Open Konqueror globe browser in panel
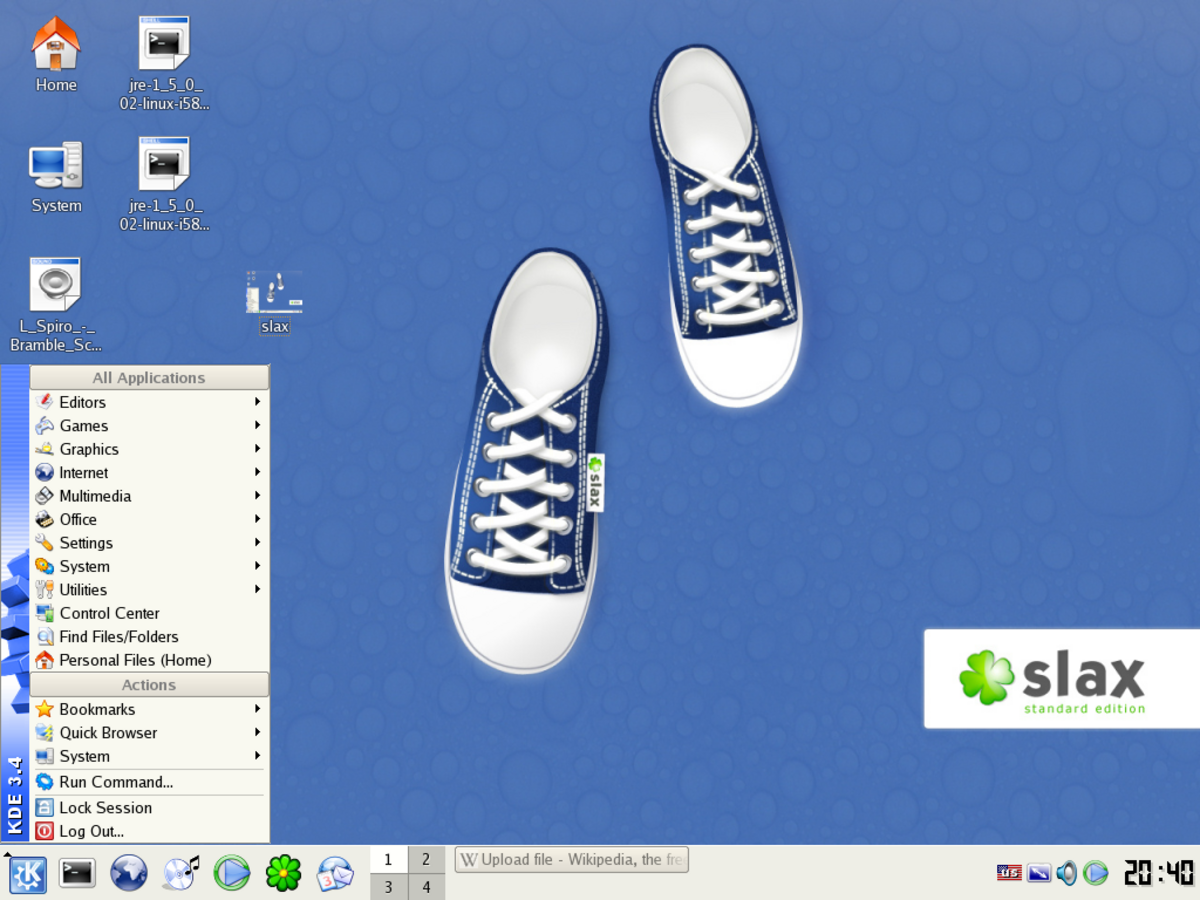 tap(129, 873)
